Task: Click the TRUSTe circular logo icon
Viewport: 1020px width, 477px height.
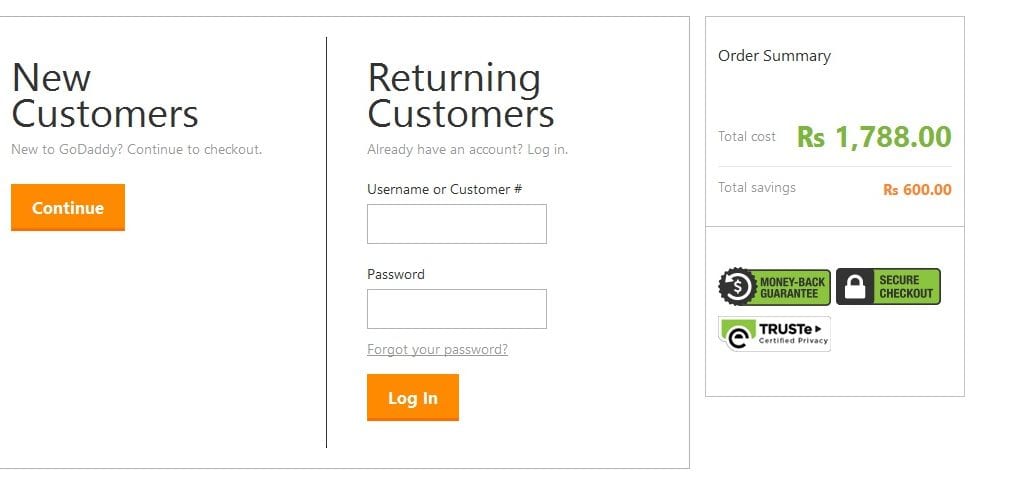Action: coord(739,334)
